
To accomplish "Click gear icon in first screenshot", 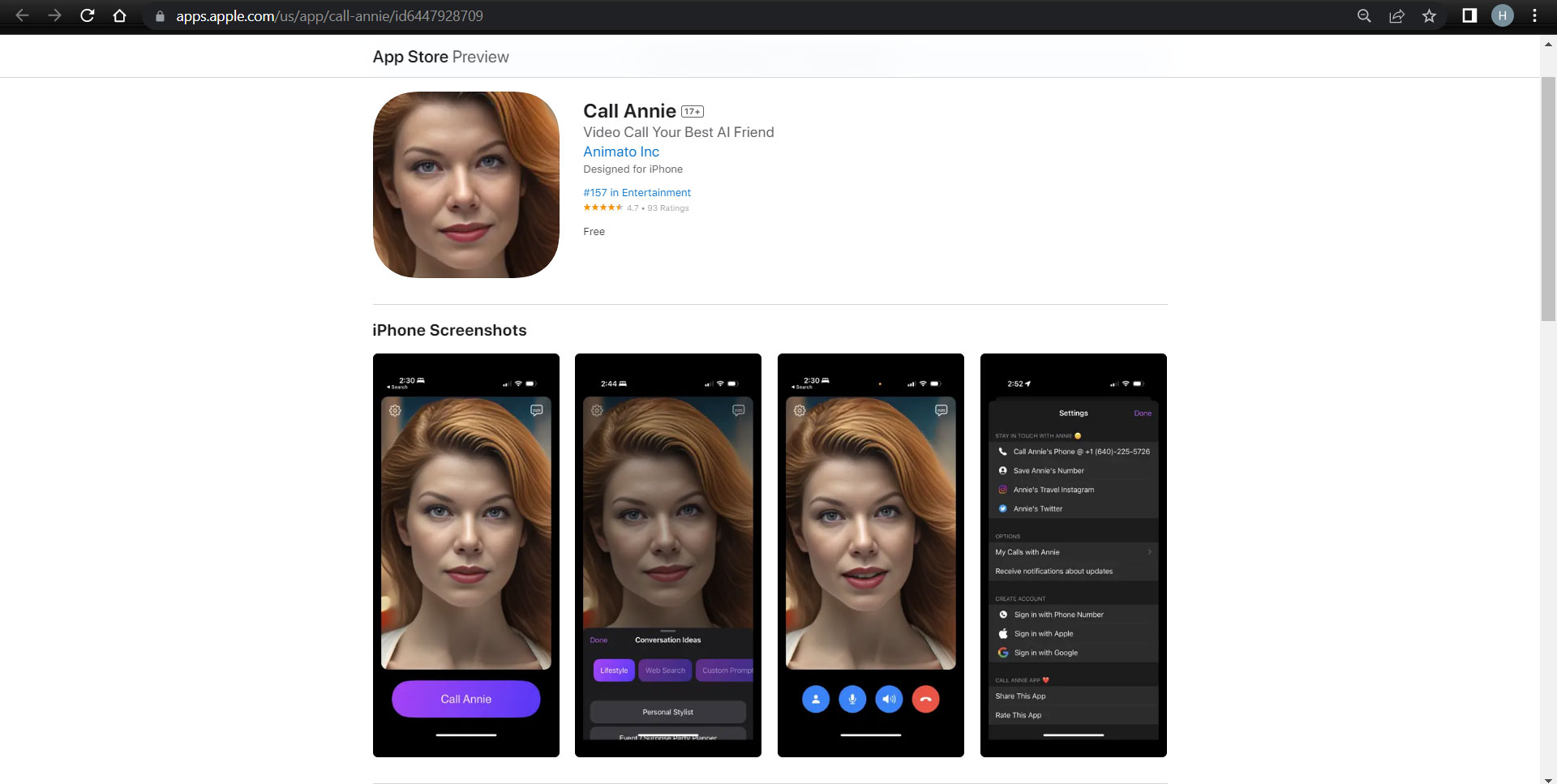I will click(395, 410).
